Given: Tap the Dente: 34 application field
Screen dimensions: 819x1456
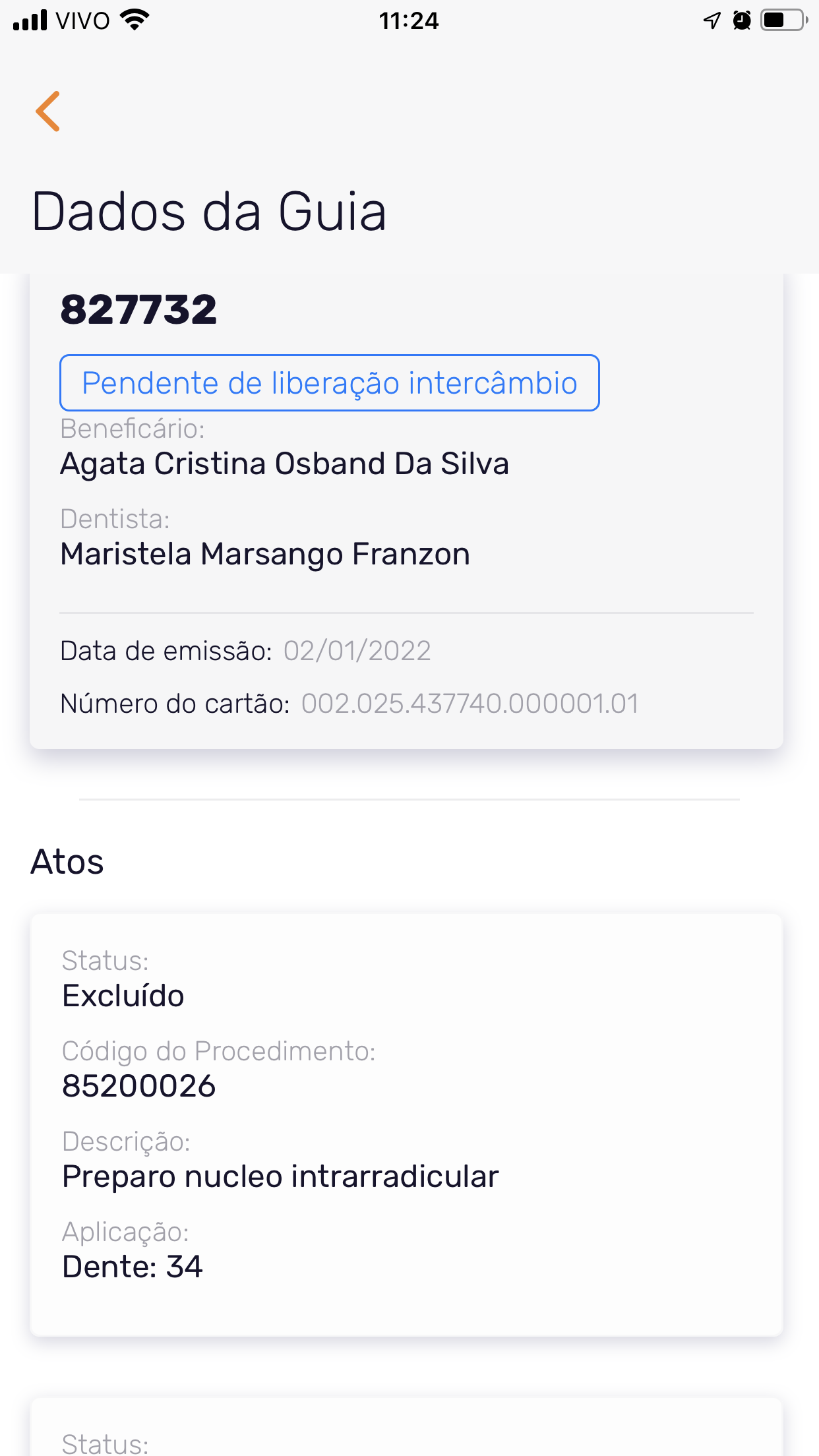Looking at the screenshot, I should point(133,1267).
